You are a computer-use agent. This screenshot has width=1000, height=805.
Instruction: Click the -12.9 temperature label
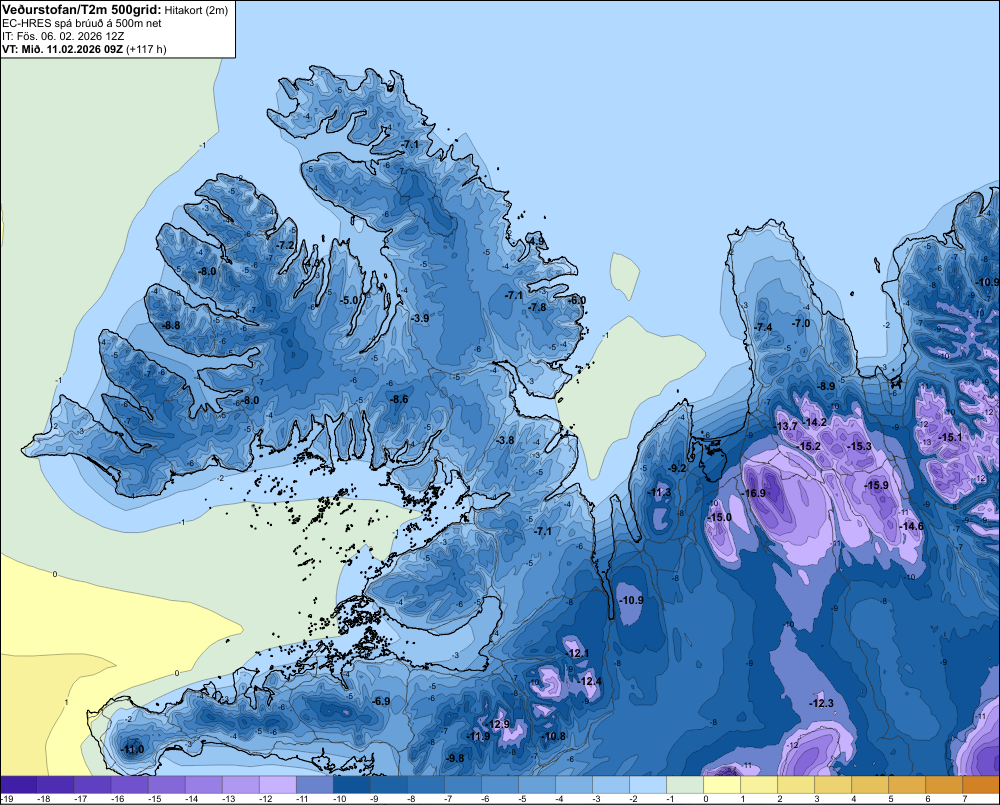pos(498,724)
